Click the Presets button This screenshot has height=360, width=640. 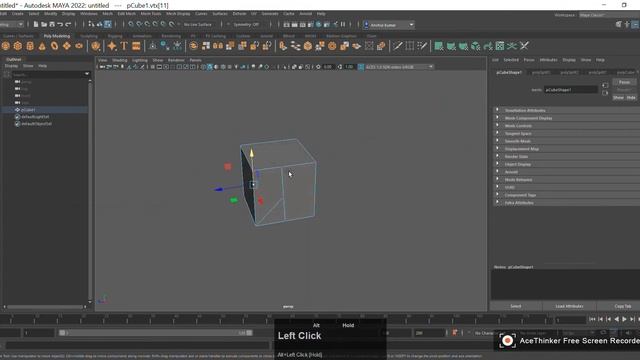coord(624,90)
